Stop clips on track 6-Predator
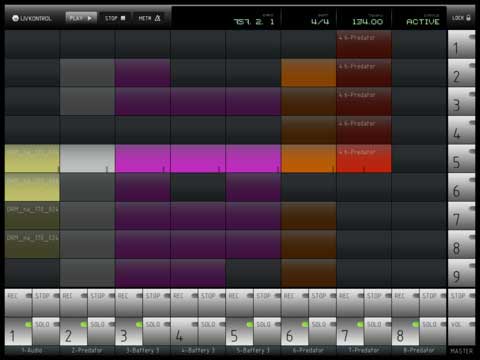Image resolution: width=480 pixels, height=360 pixels. (x=323, y=303)
